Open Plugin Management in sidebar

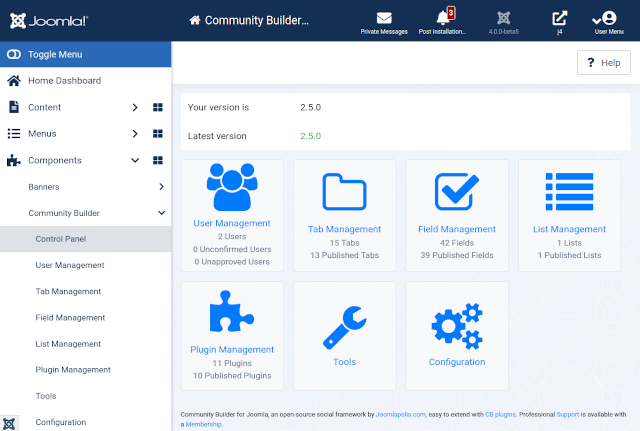coord(73,370)
